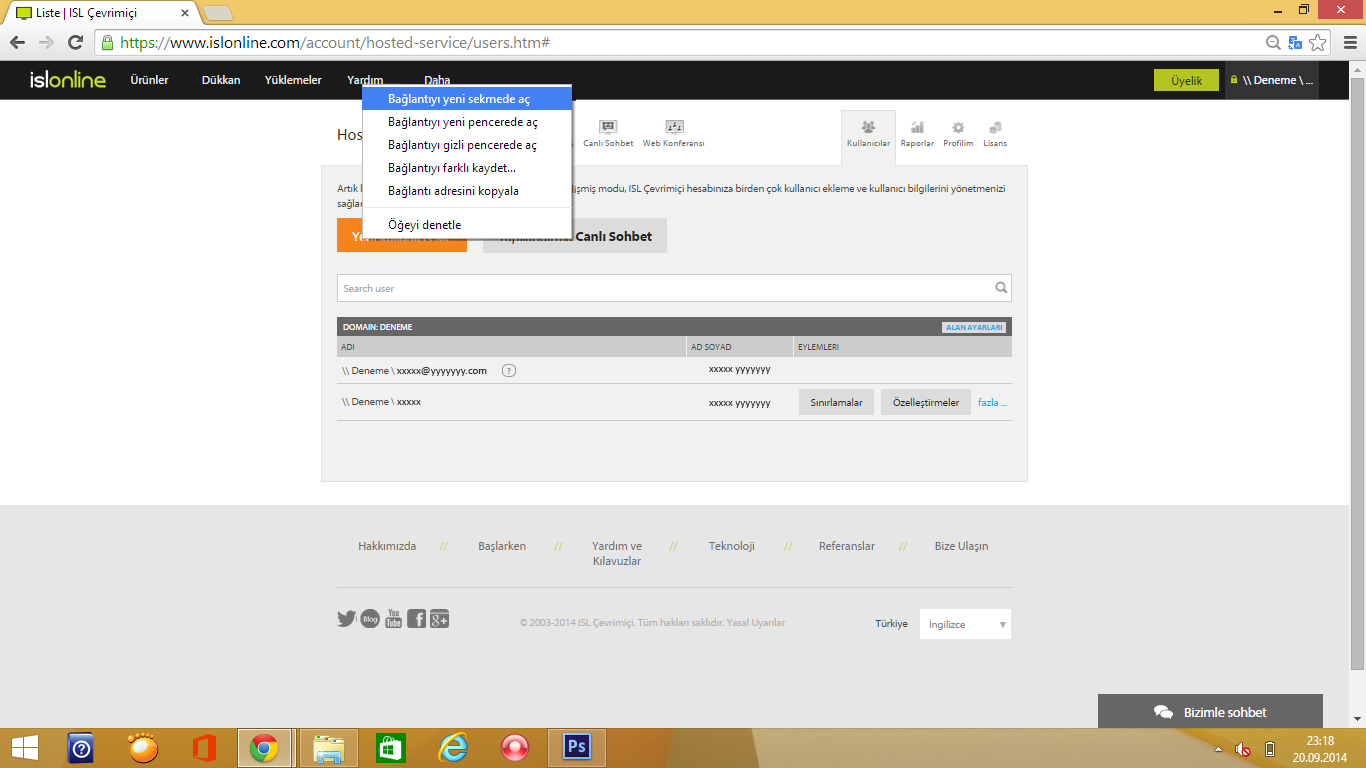The height and width of the screenshot is (768, 1366).
Task: Click the Hakkımızda footer link
Action: (387, 546)
